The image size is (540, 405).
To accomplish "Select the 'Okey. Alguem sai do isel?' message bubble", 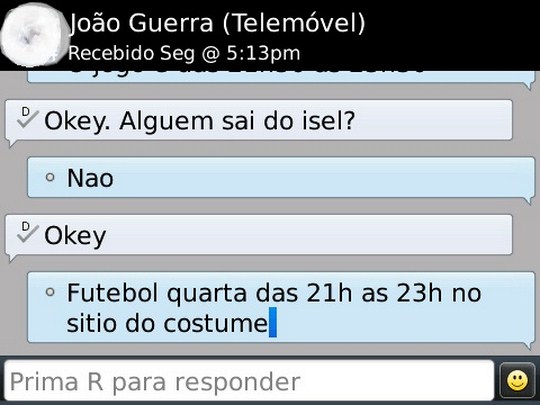I will 259,120.
